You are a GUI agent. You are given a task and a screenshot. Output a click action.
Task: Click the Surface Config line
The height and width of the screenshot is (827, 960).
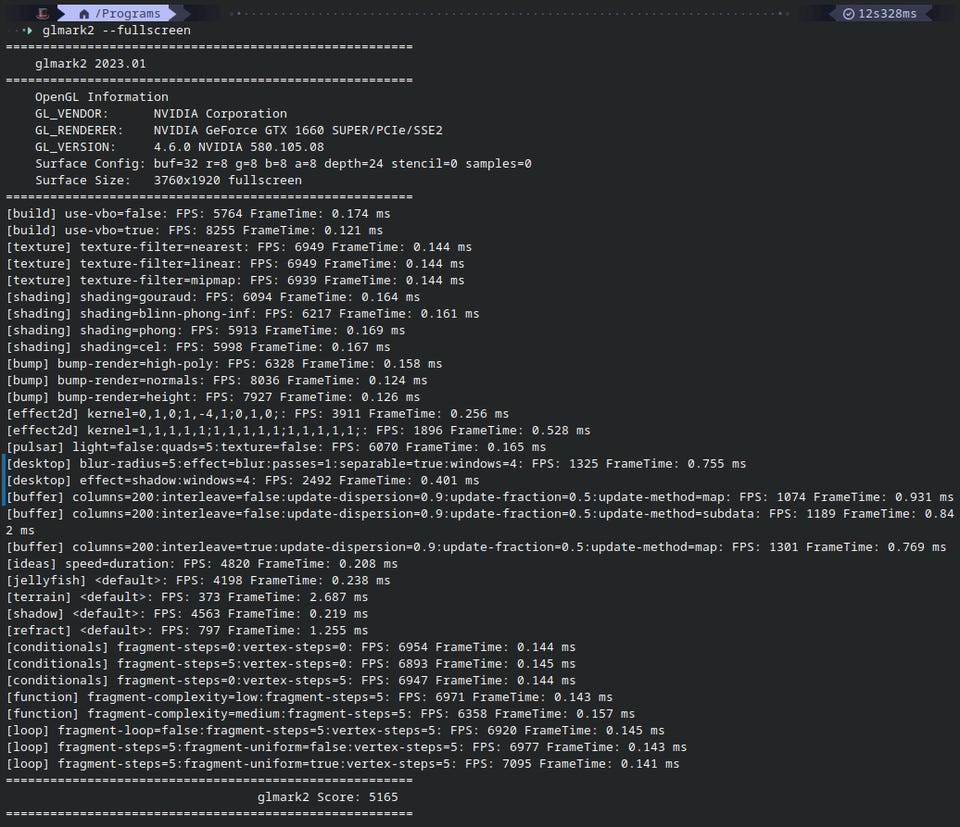[x=283, y=163]
